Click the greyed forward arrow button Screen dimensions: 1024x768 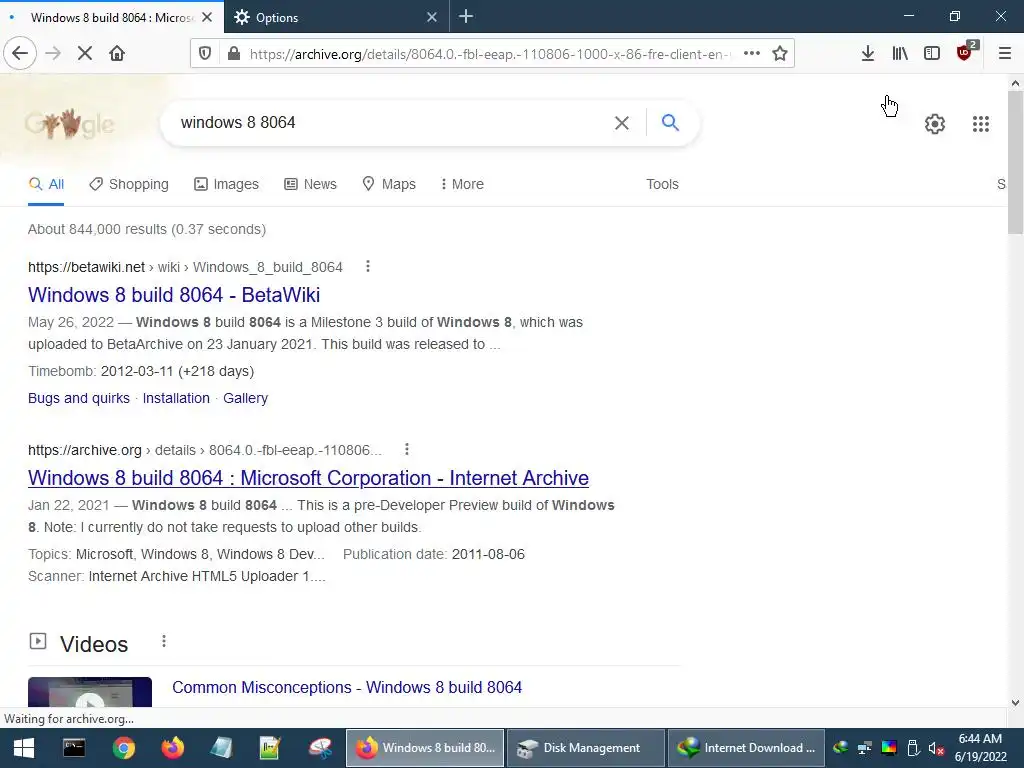(53, 54)
